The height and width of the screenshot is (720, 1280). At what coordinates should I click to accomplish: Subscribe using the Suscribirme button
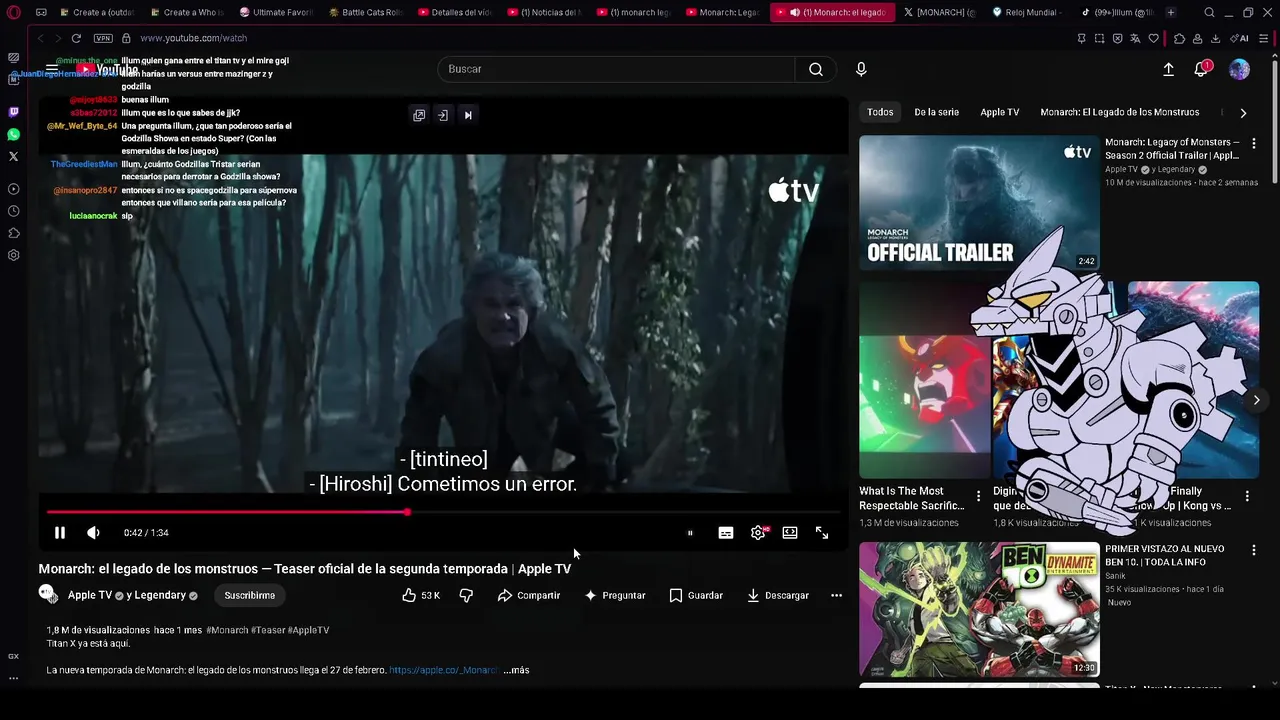250,595
